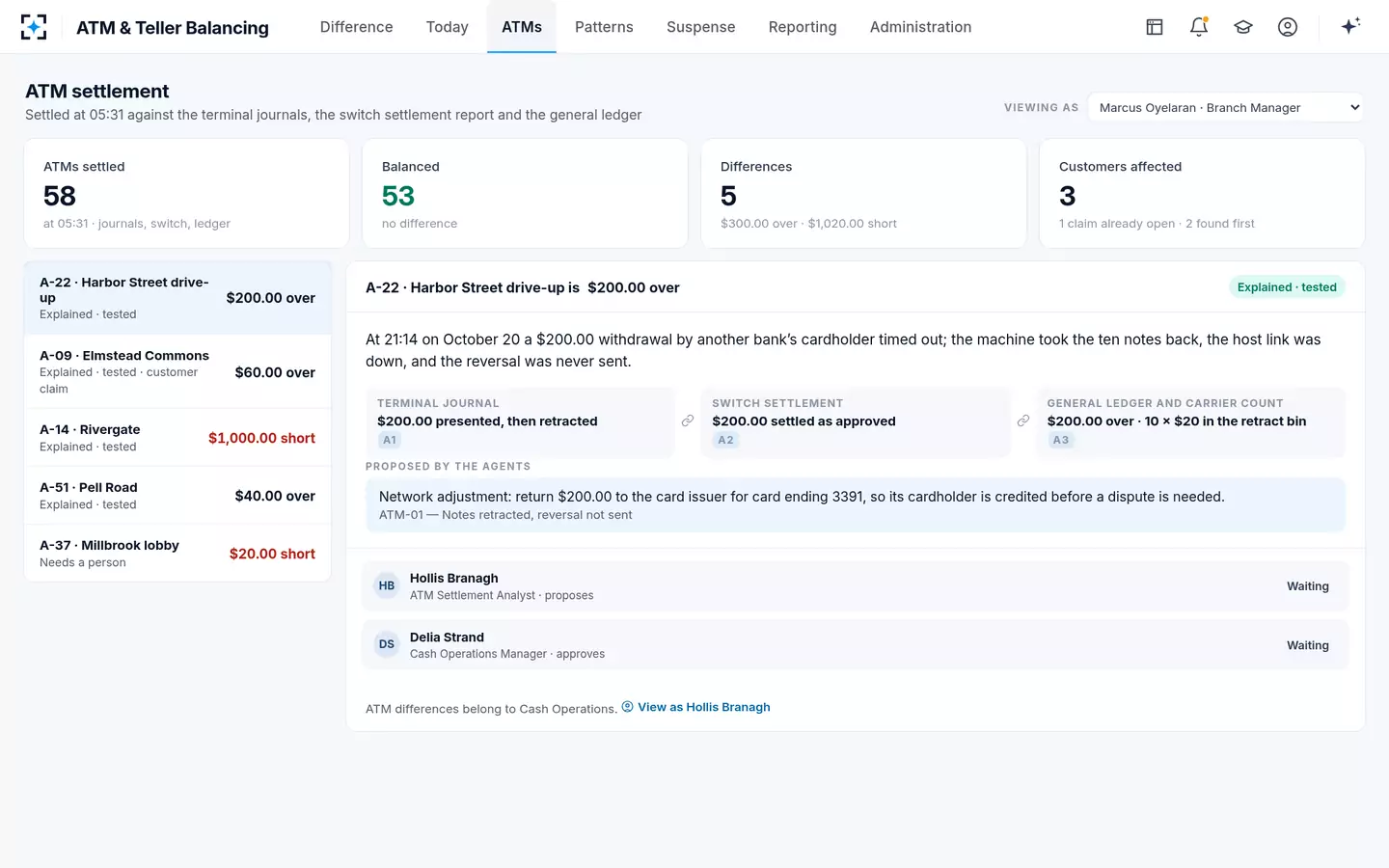Click the ATMs settled summary card
This screenshot has width=1389, height=868.
point(186,194)
